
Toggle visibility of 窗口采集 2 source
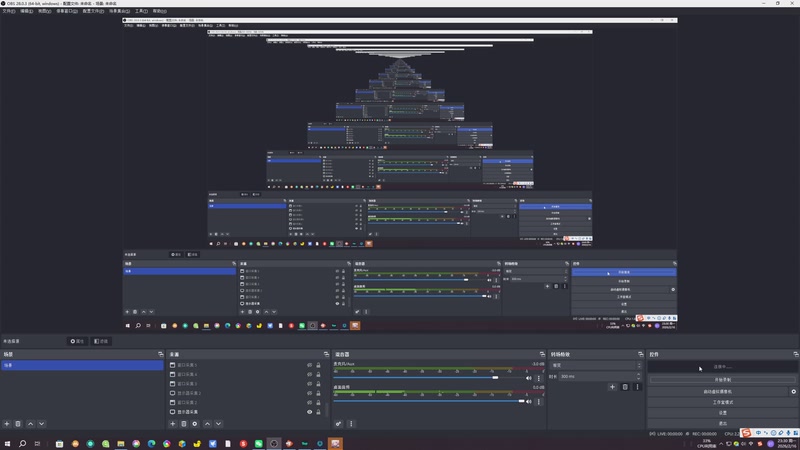(x=309, y=403)
